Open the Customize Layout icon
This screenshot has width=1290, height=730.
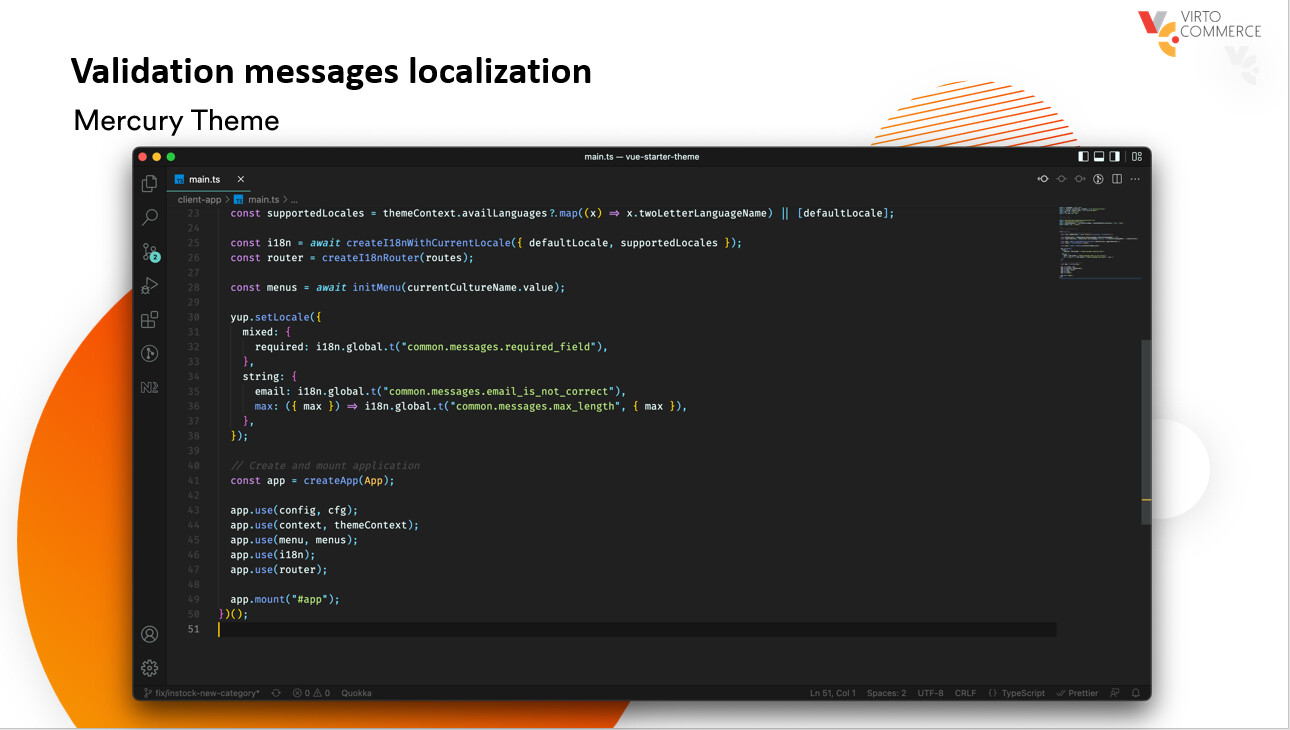pyautogui.click(x=1136, y=157)
